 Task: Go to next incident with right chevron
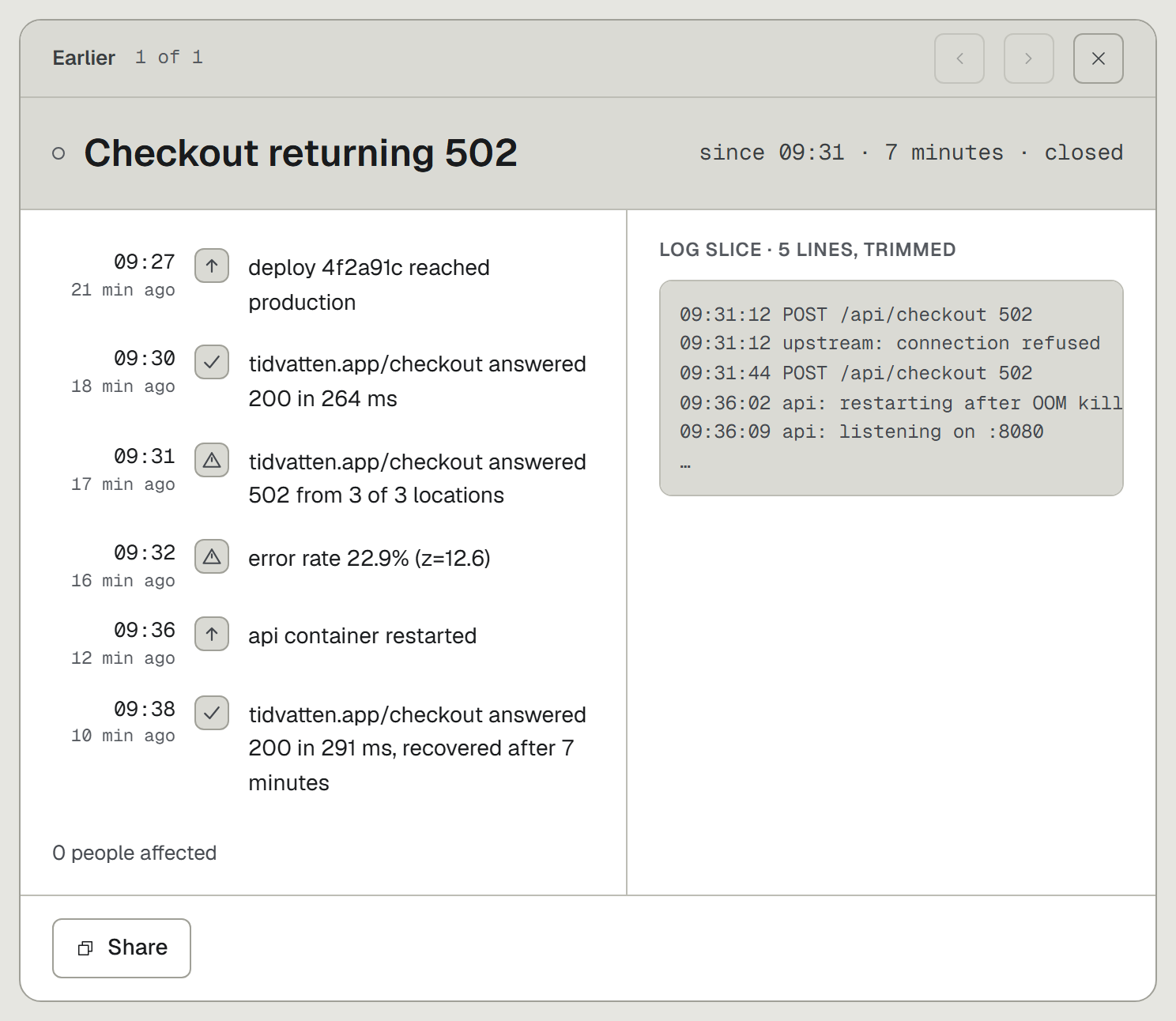(x=1029, y=58)
